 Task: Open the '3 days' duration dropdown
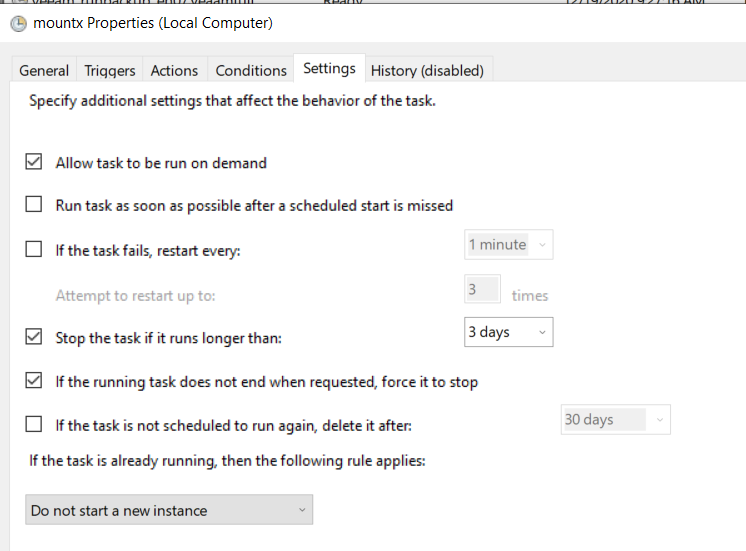[x=509, y=332]
